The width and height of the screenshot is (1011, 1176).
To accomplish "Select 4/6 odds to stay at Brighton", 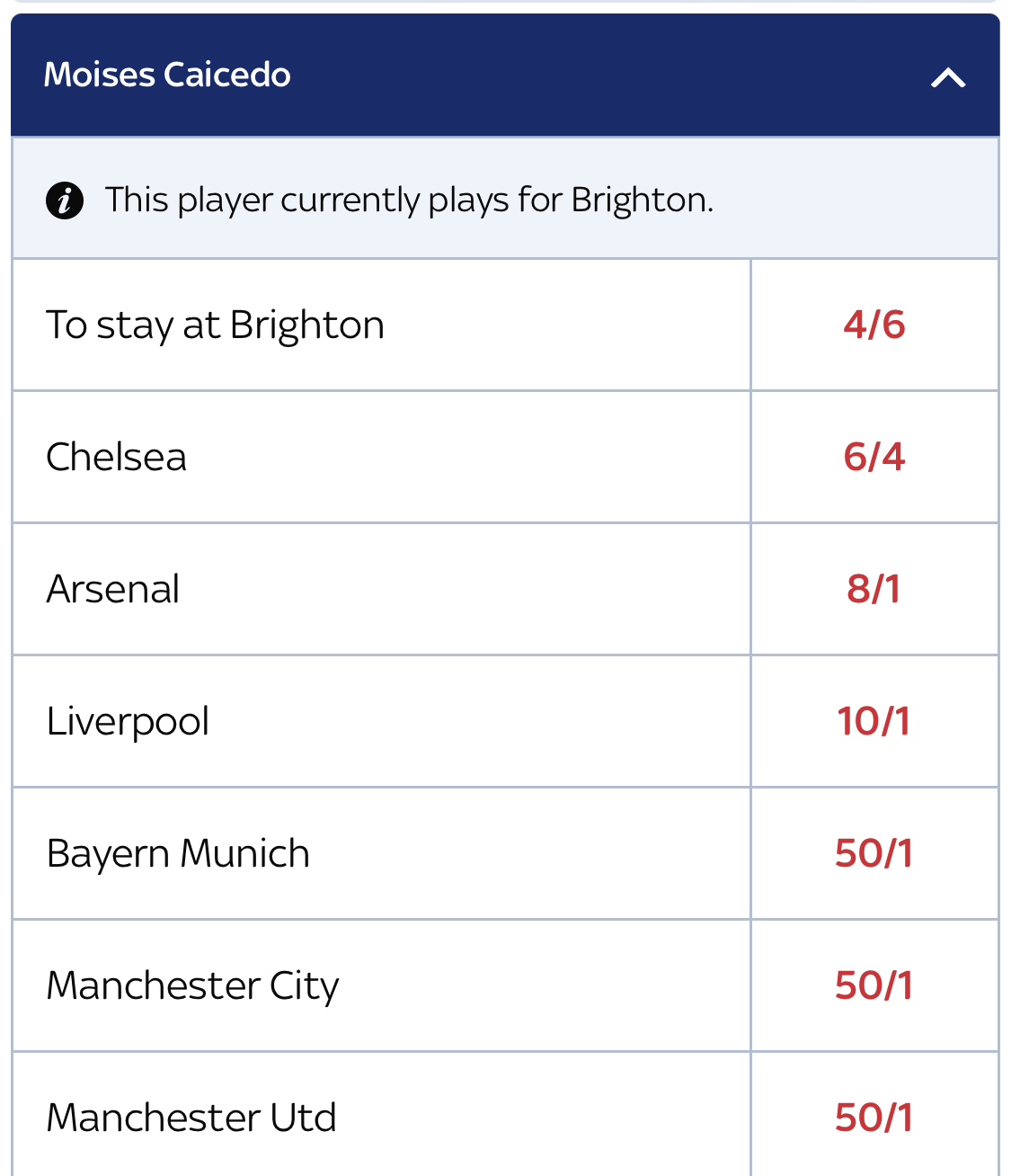I will tap(874, 325).
